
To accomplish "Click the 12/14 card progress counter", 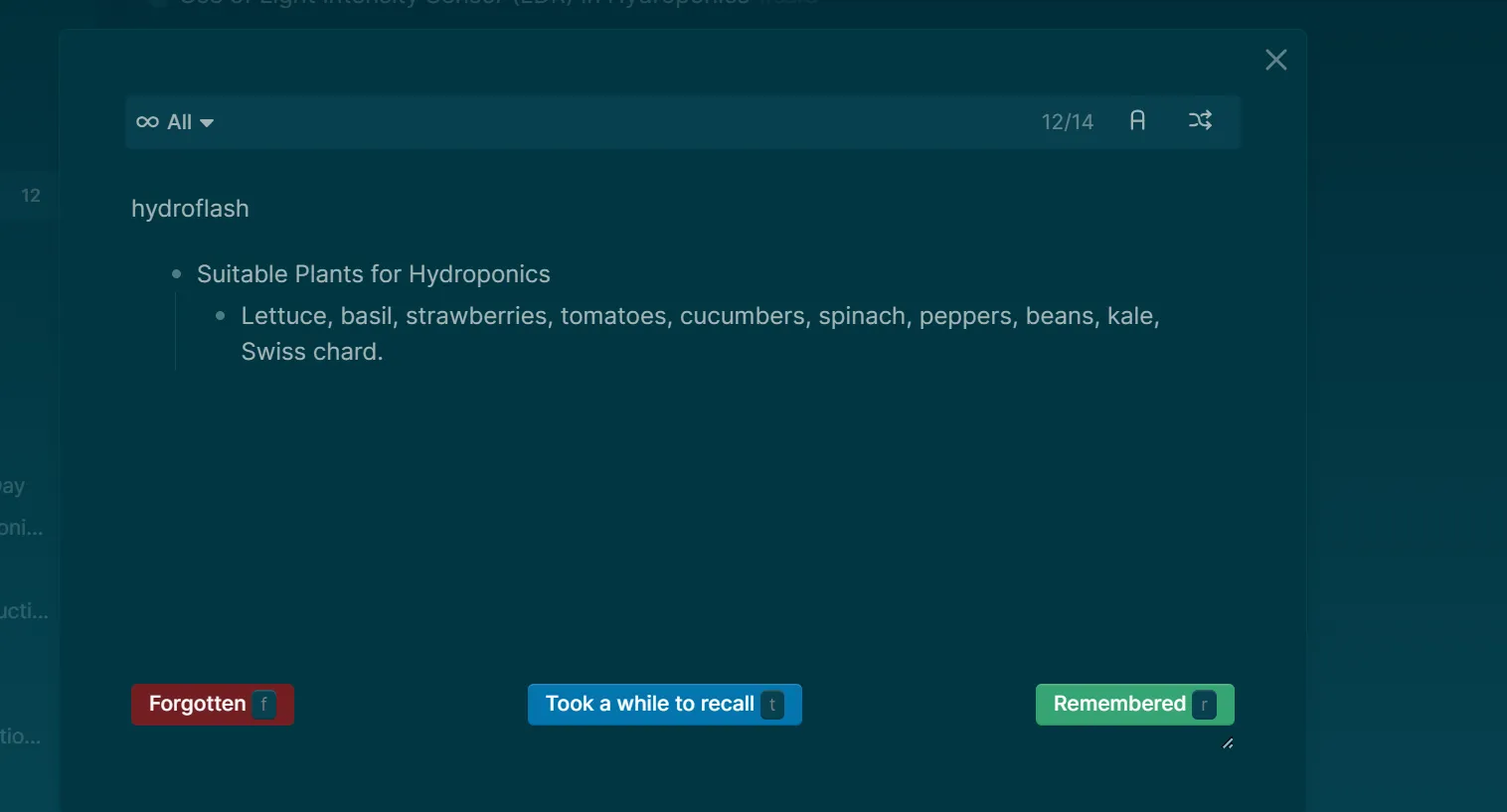I will point(1067,120).
